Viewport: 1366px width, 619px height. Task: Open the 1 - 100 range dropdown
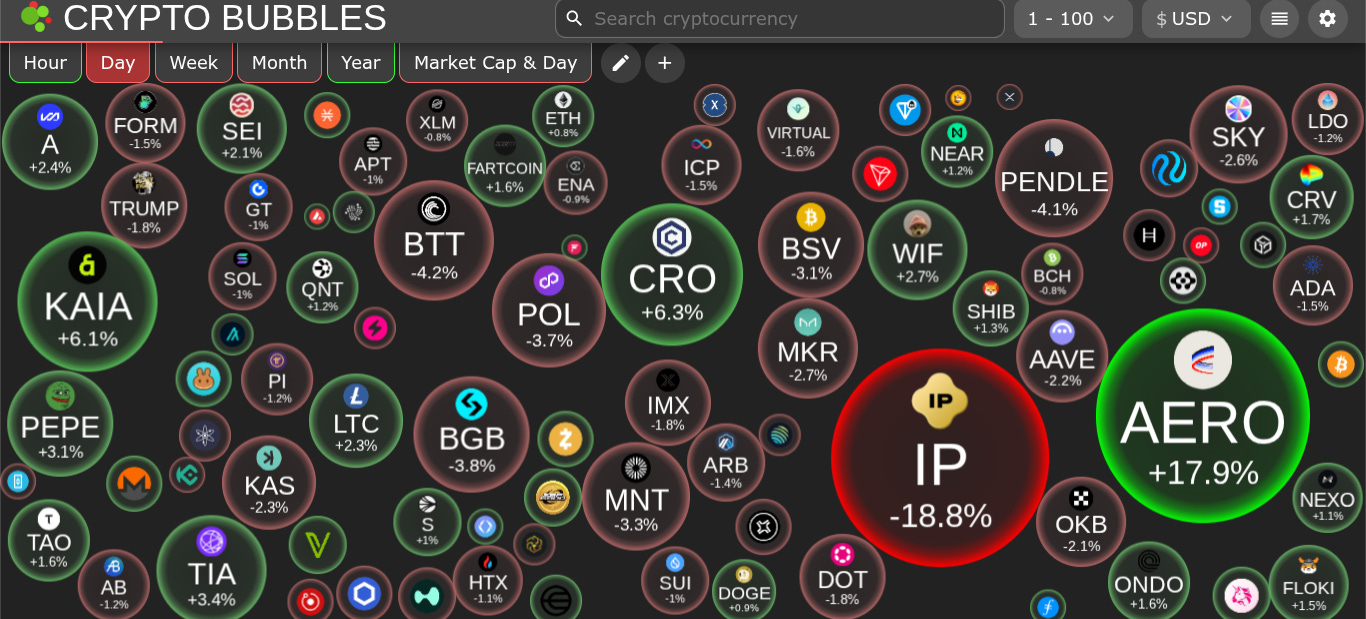[x=1073, y=19]
